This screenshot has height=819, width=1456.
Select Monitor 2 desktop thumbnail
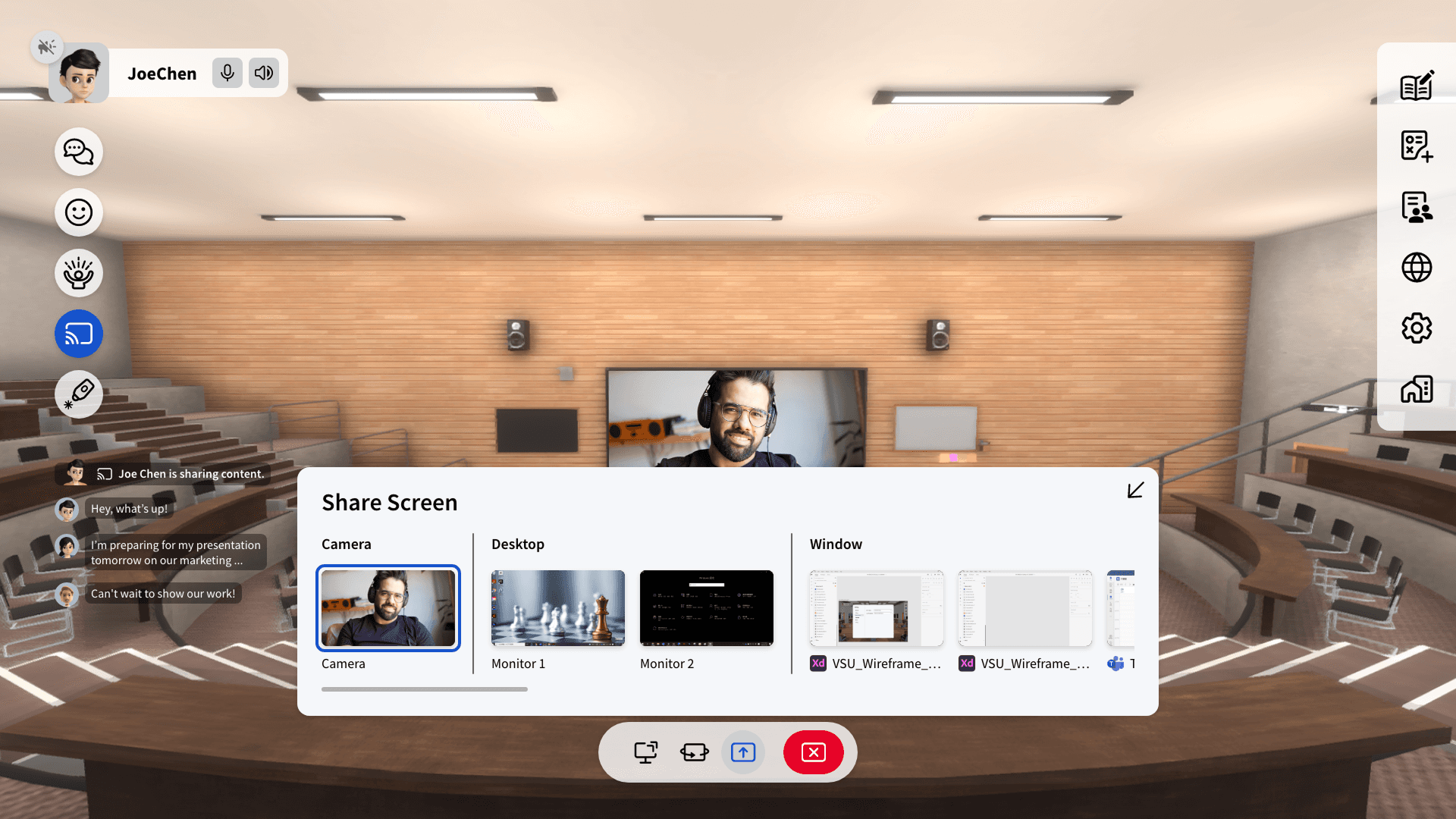(x=707, y=608)
